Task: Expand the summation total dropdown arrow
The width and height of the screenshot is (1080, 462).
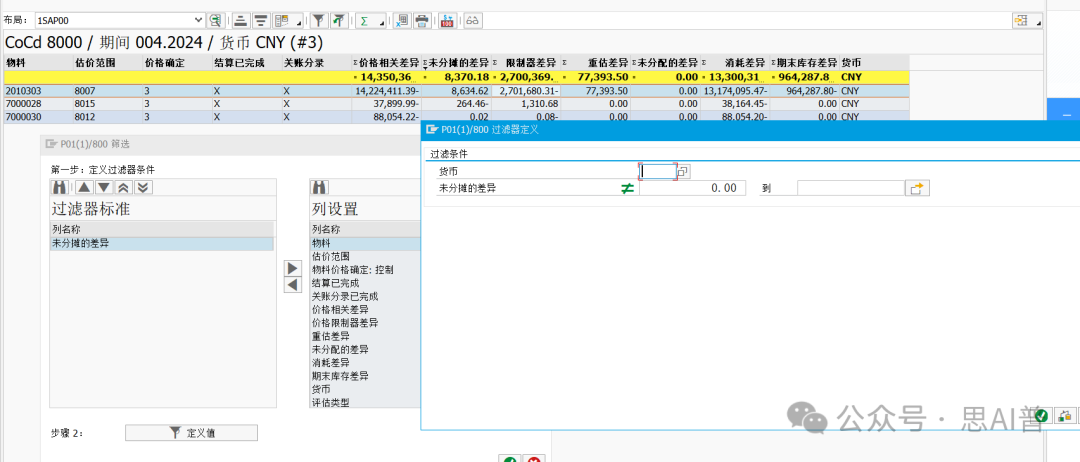Action: (382, 21)
